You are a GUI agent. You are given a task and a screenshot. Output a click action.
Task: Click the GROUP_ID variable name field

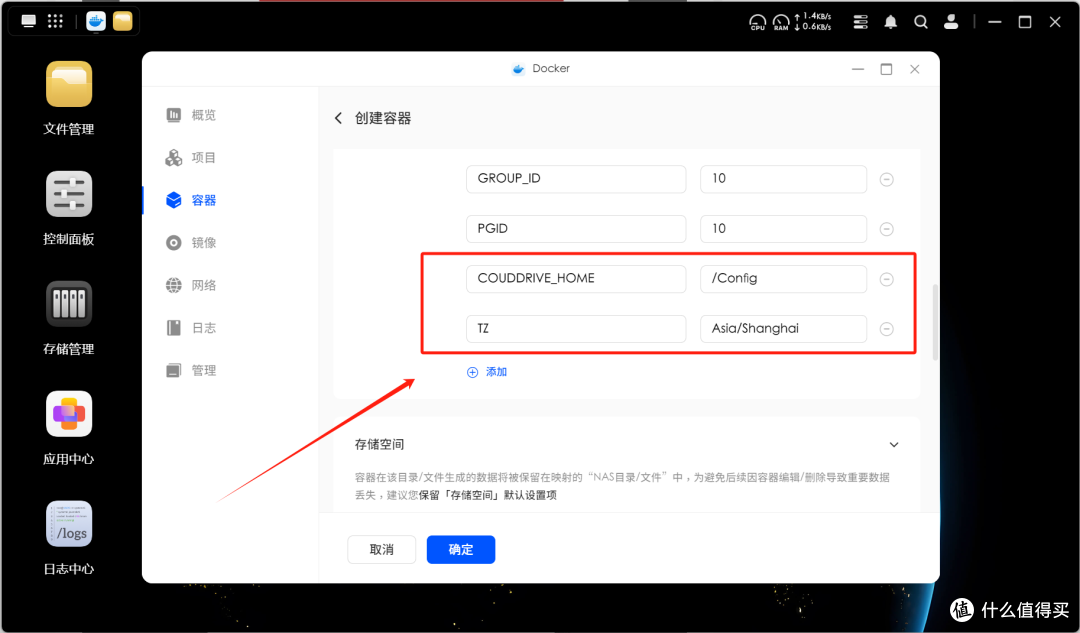point(576,179)
